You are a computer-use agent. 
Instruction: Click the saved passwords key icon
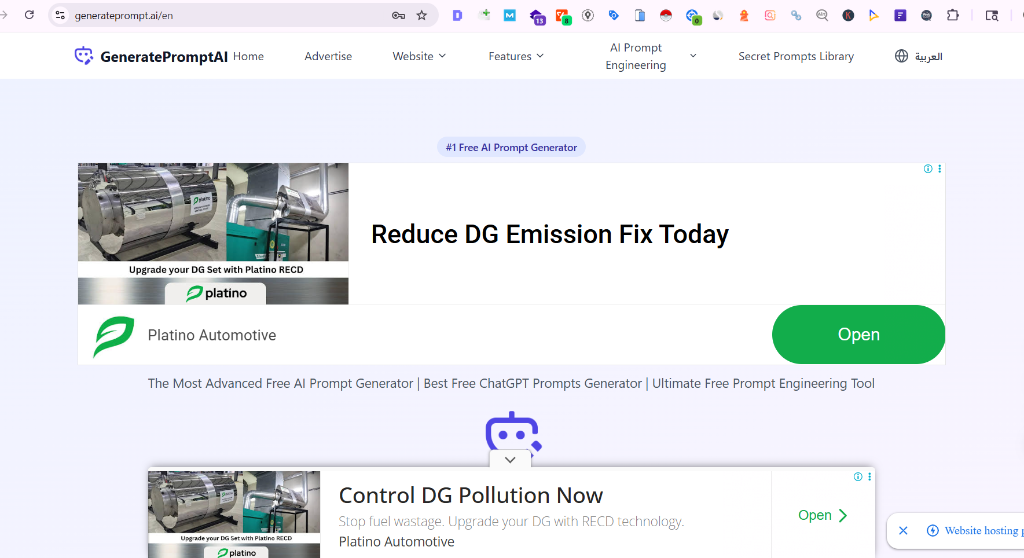coord(398,15)
